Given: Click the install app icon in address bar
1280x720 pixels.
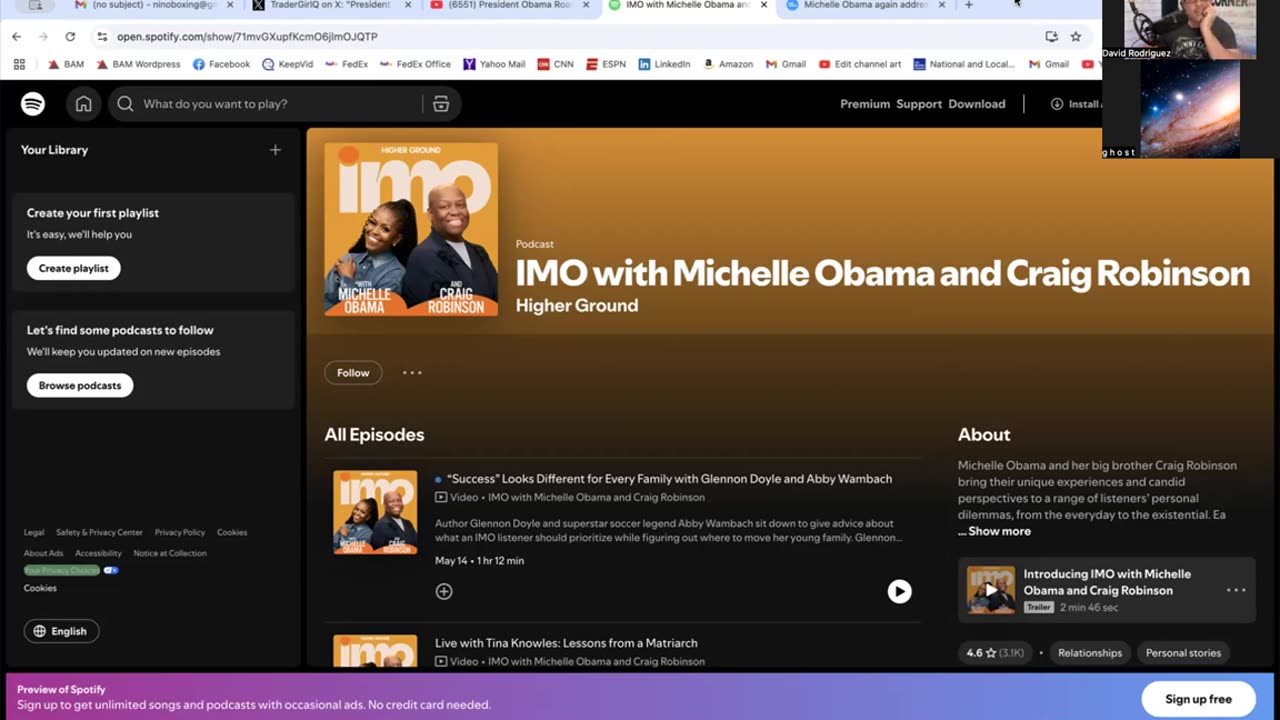Looking at the screenshot, I should (x=1051, y=36).
